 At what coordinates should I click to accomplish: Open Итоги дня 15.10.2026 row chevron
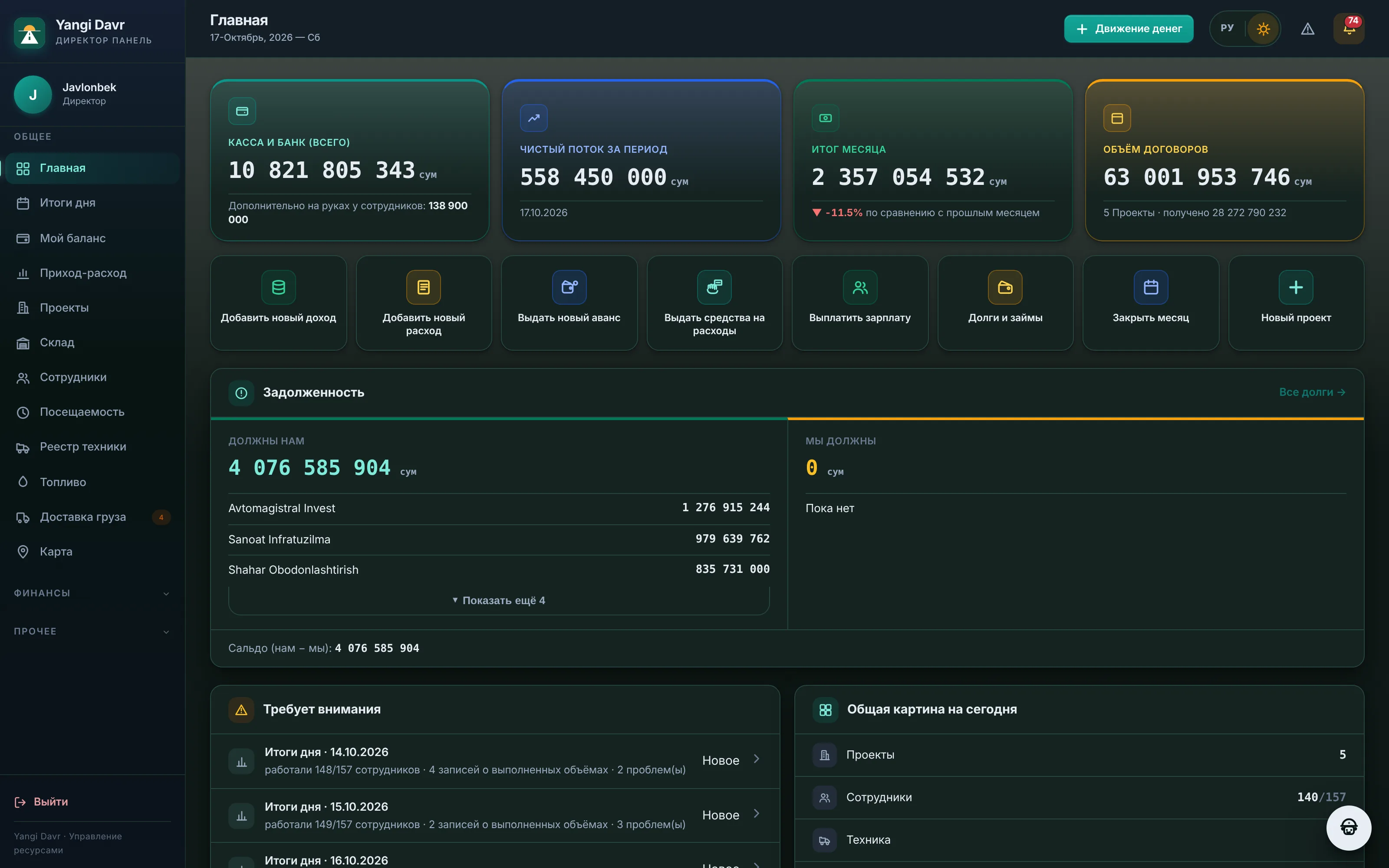click(757, 813)
